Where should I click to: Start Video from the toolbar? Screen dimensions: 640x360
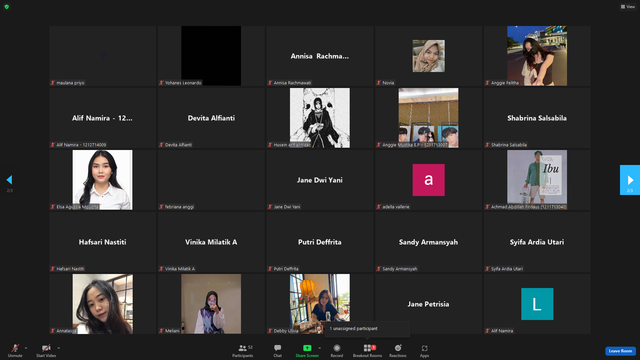46,350
